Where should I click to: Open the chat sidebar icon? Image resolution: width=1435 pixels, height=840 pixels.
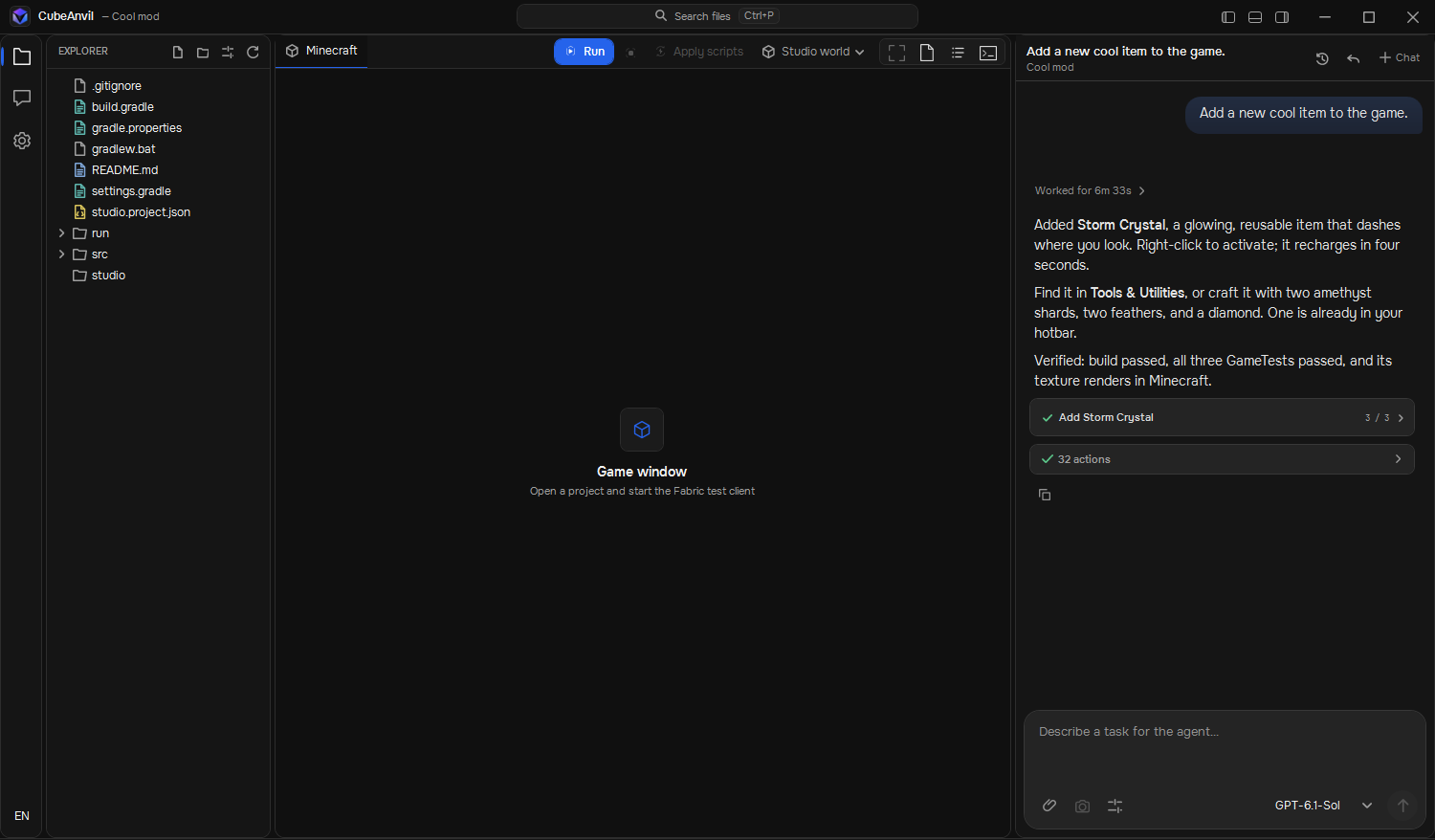click(x=22, y=99)
